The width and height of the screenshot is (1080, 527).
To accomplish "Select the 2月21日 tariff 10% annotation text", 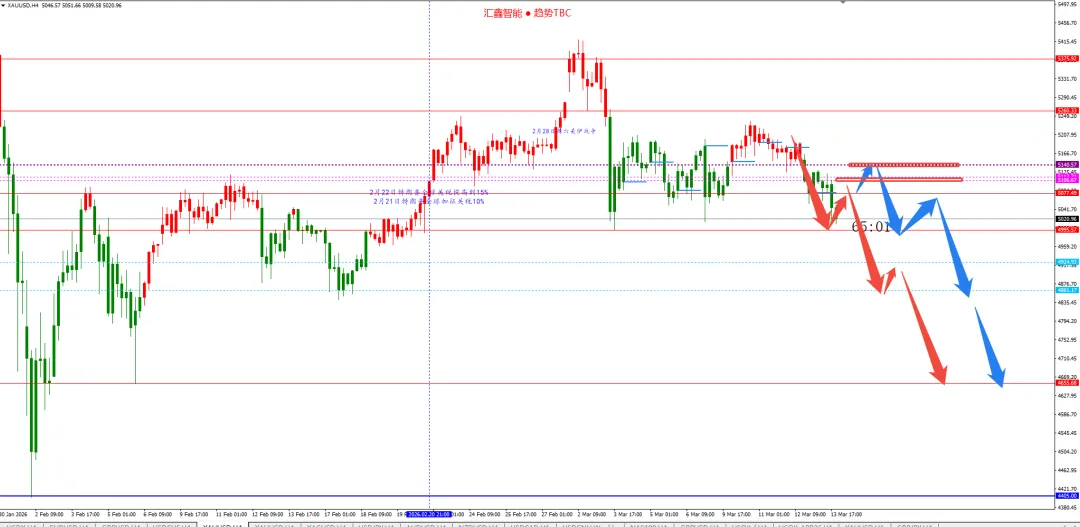I will 428,202.
